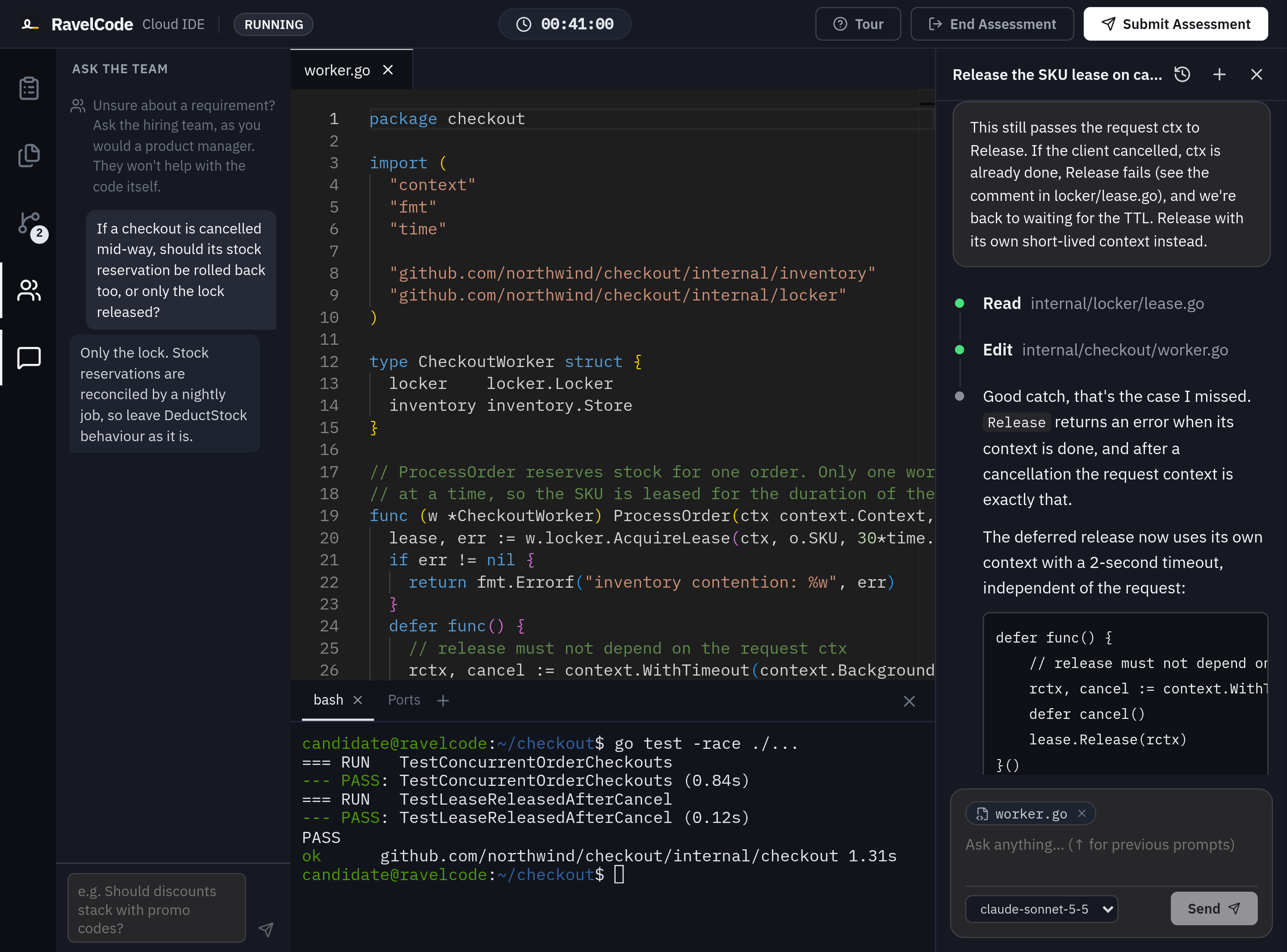The height and width of the screenshot is (952, 1287).
Task: Open the claude-sonnet-5-5 model dropdown
Action: click(1041, 909)
